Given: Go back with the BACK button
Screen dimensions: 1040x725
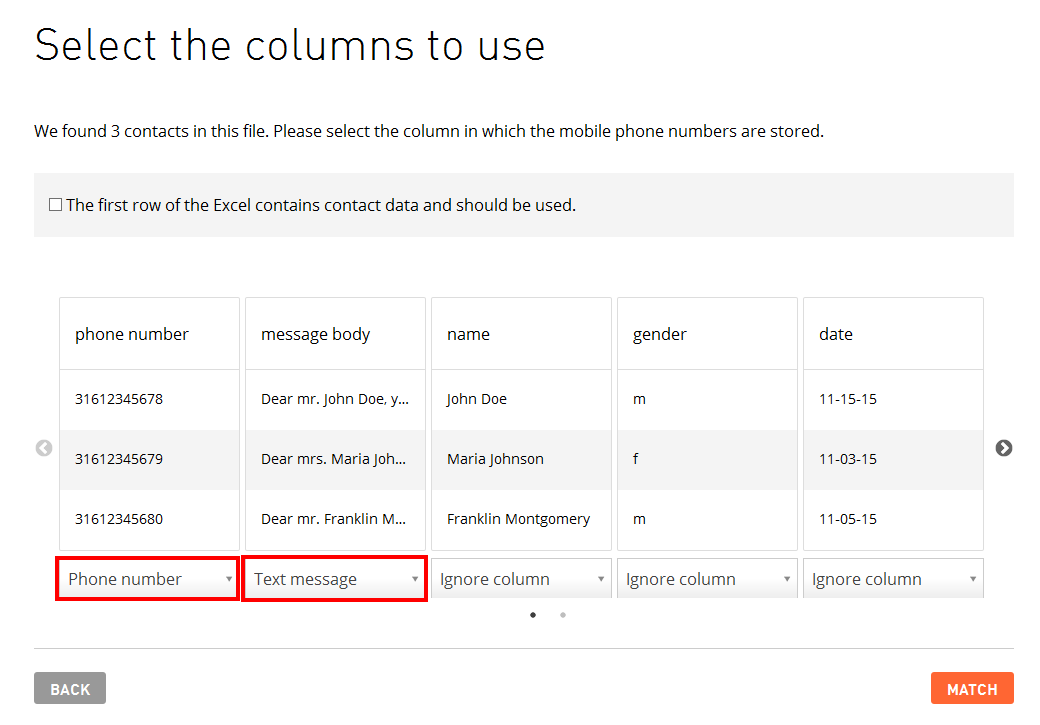Looking at the screenshot, I should pyautogui.click(x=70, y=689).
